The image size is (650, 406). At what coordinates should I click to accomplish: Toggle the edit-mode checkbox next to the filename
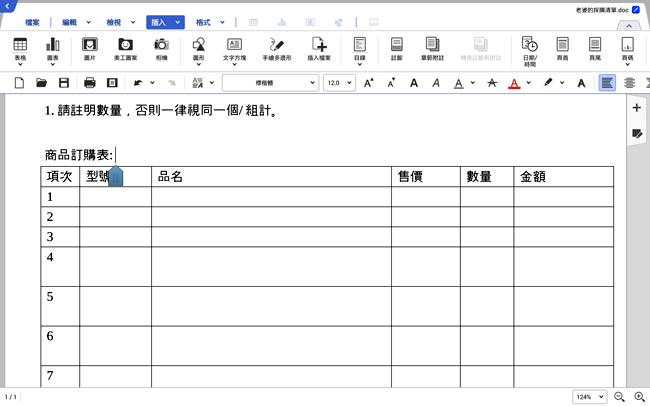click(x=636, y=10)
